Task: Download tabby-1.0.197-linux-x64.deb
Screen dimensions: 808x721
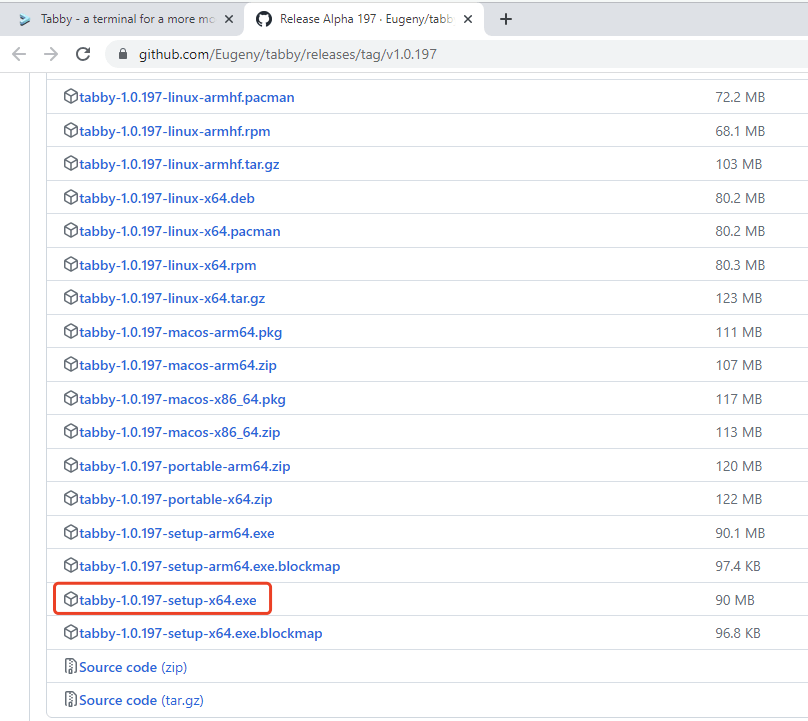Action: pos(167,198)
